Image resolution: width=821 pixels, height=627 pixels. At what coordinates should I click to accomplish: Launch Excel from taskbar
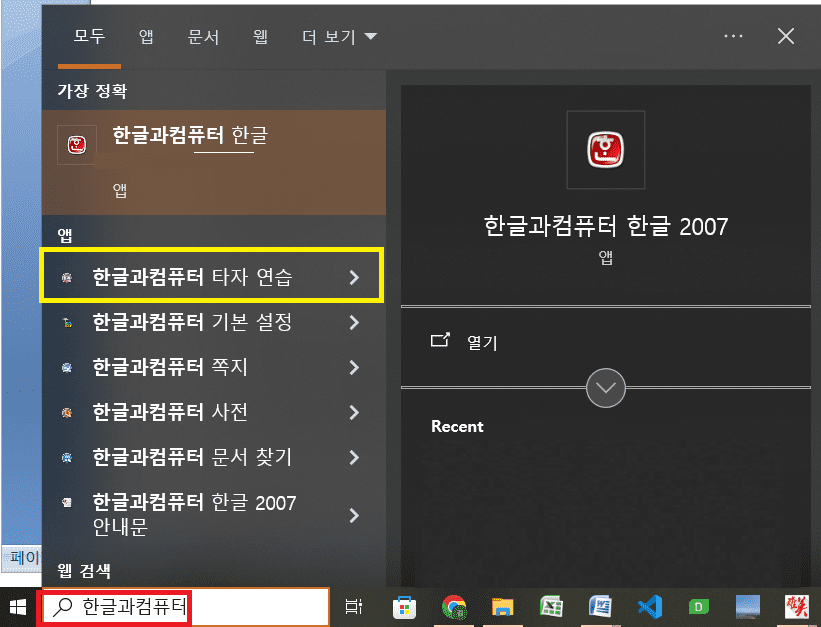tap(551, 607)
